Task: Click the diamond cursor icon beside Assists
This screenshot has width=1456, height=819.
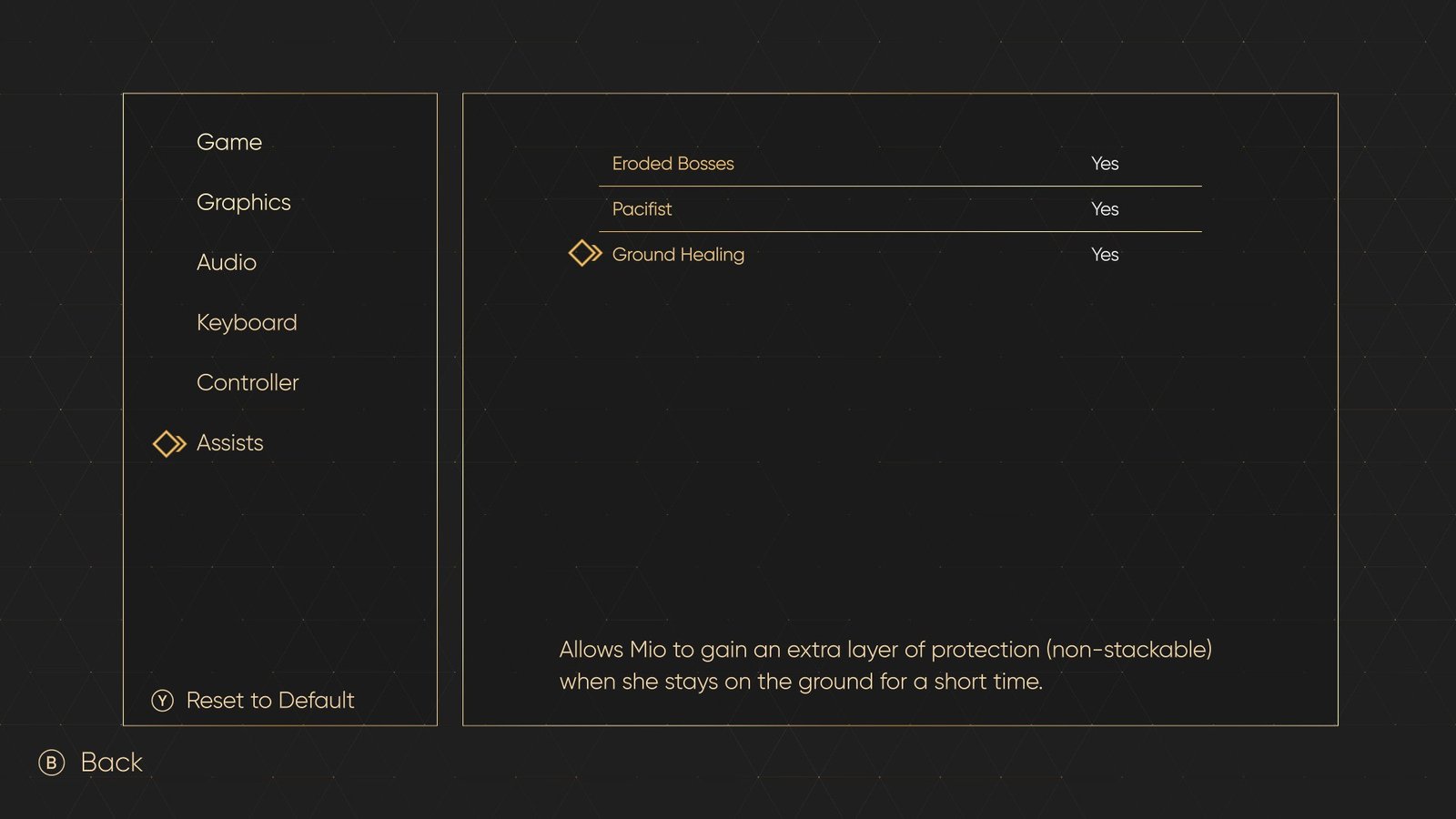Action: point(169,443)
